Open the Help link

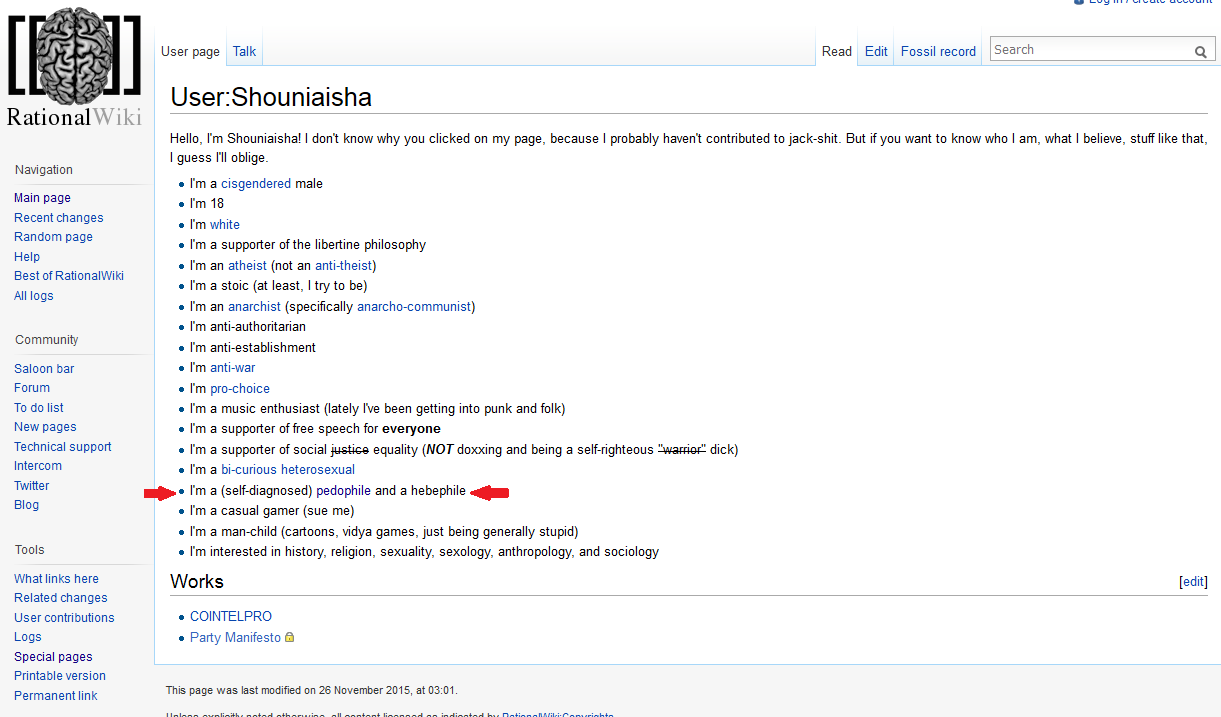click(27, 257)
